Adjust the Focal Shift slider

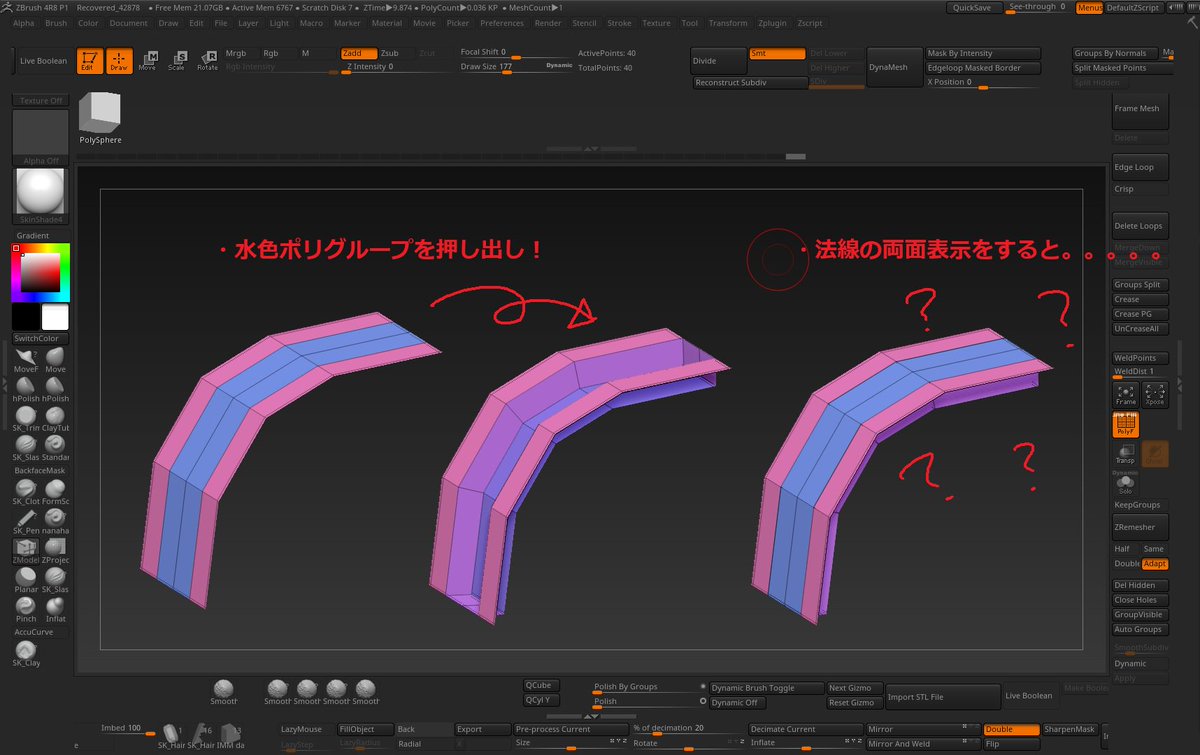coord(516,52)
